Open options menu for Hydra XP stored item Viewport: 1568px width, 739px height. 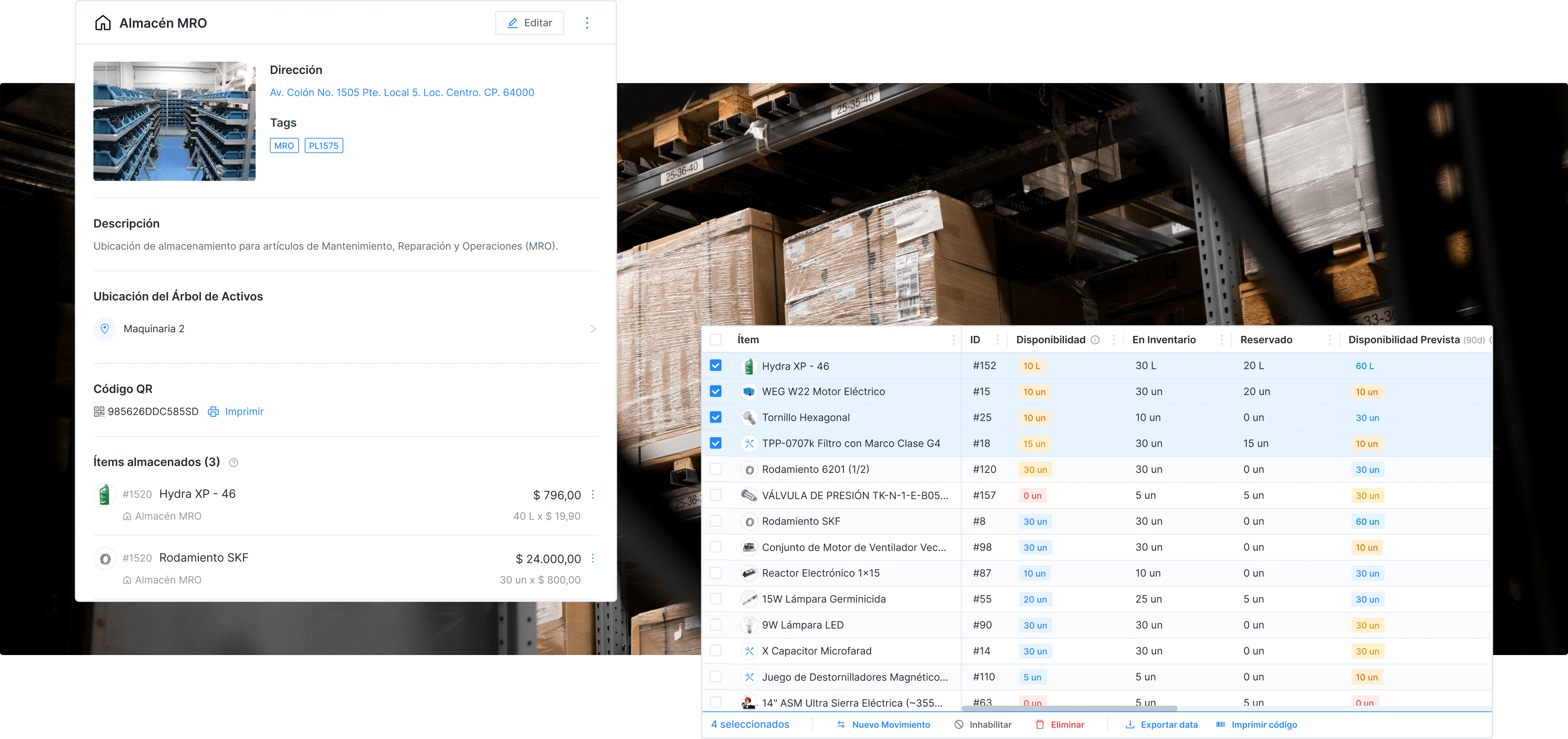point(593,495)
